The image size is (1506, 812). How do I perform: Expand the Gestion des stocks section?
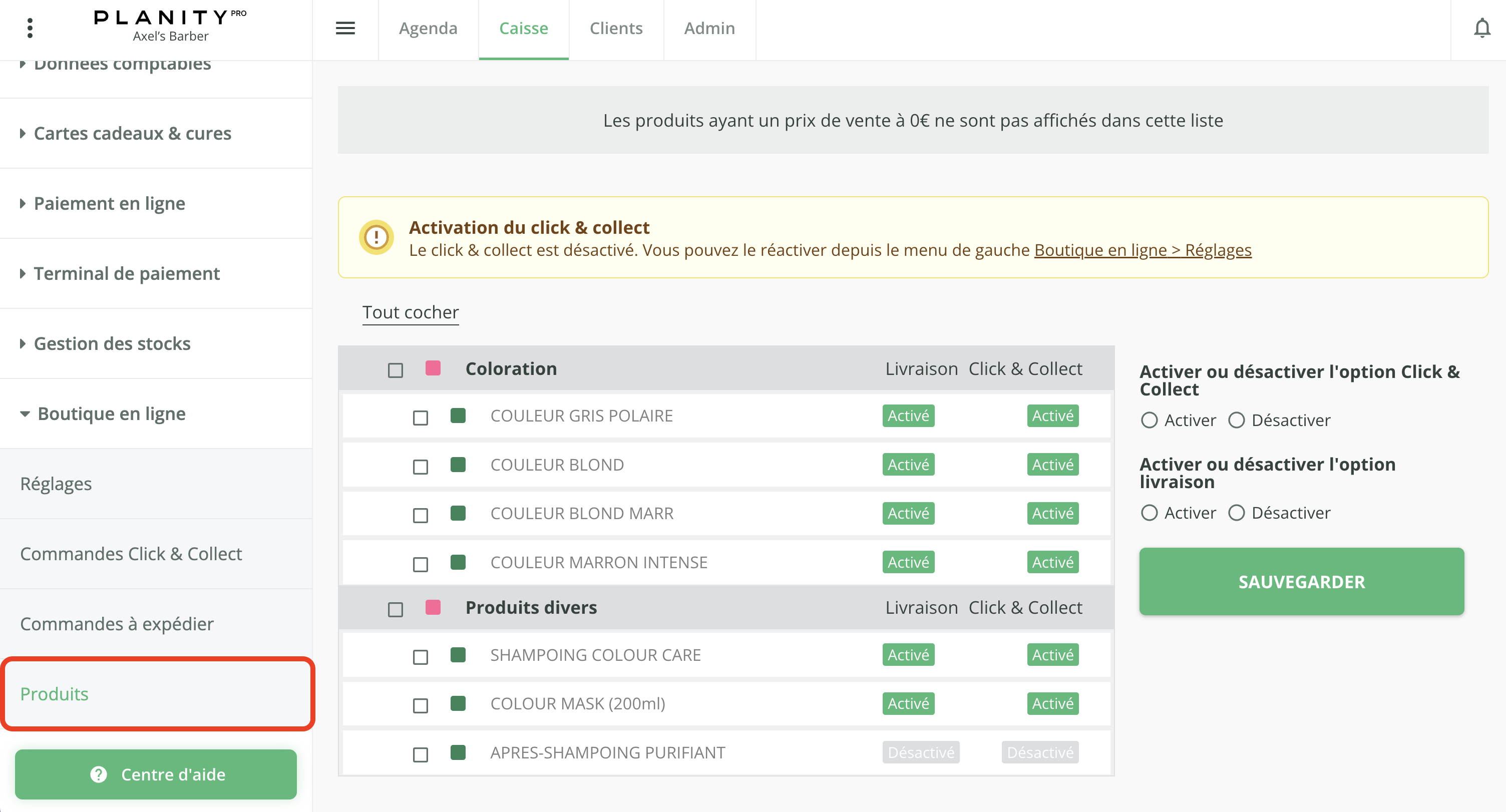point(112,344)
